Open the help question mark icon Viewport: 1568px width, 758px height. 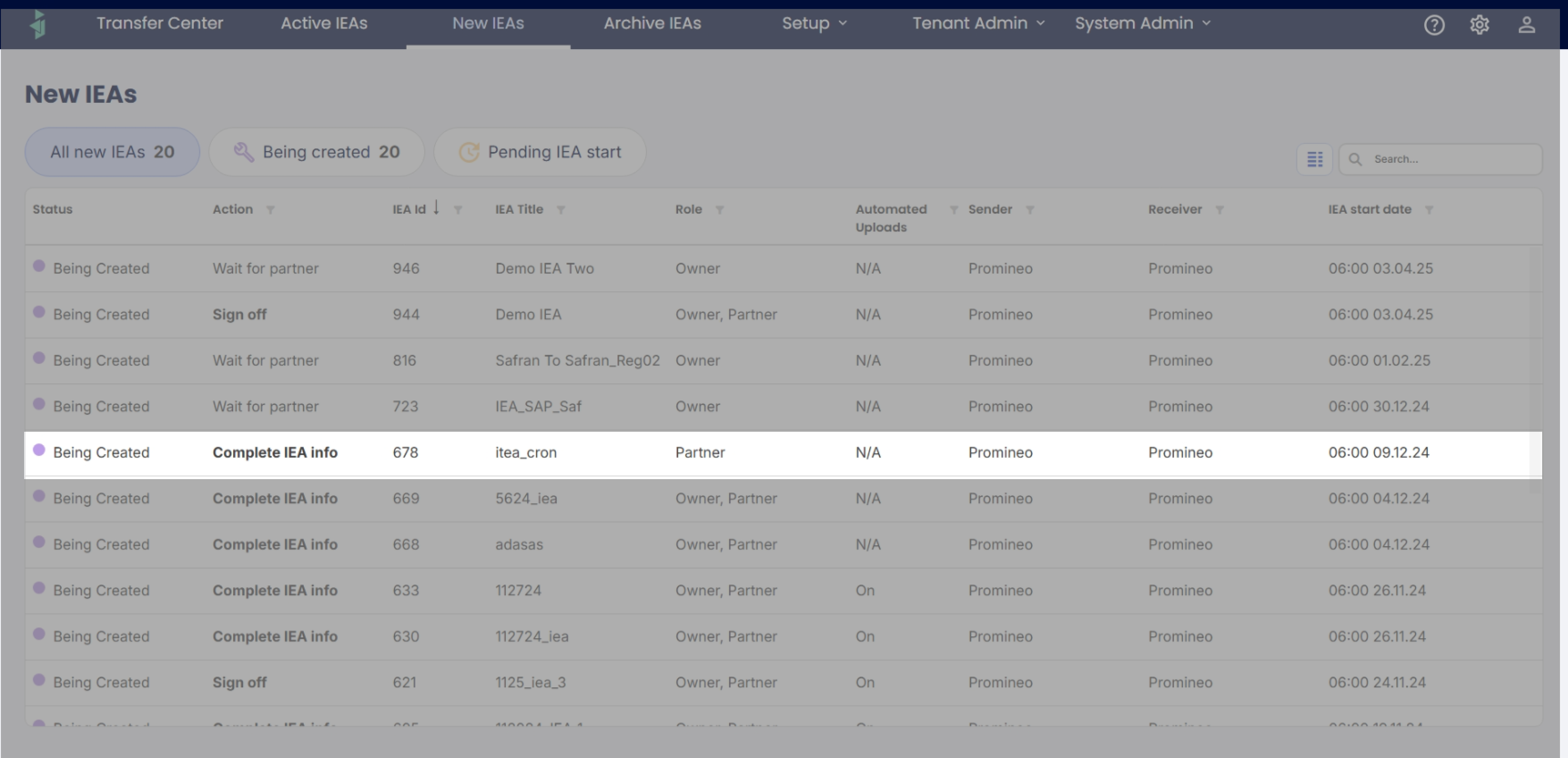point(1434,25)
